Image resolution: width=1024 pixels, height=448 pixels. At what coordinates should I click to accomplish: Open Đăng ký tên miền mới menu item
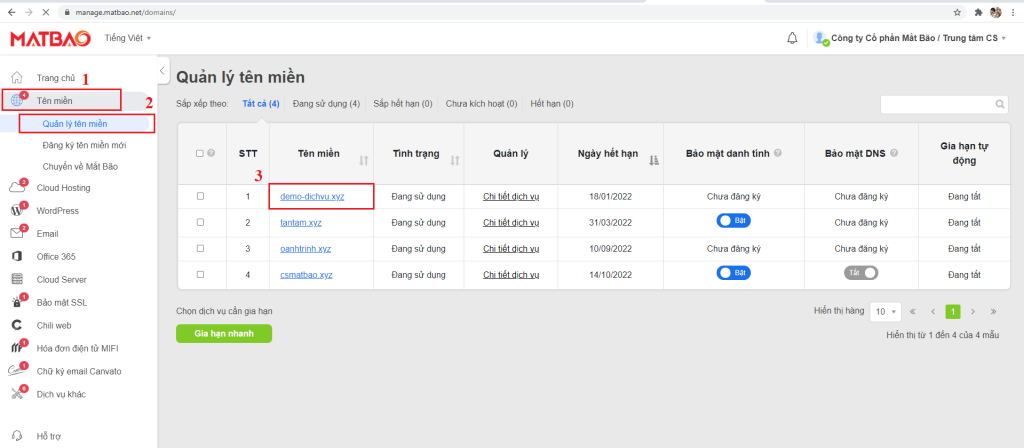click(x=91, y=145)
